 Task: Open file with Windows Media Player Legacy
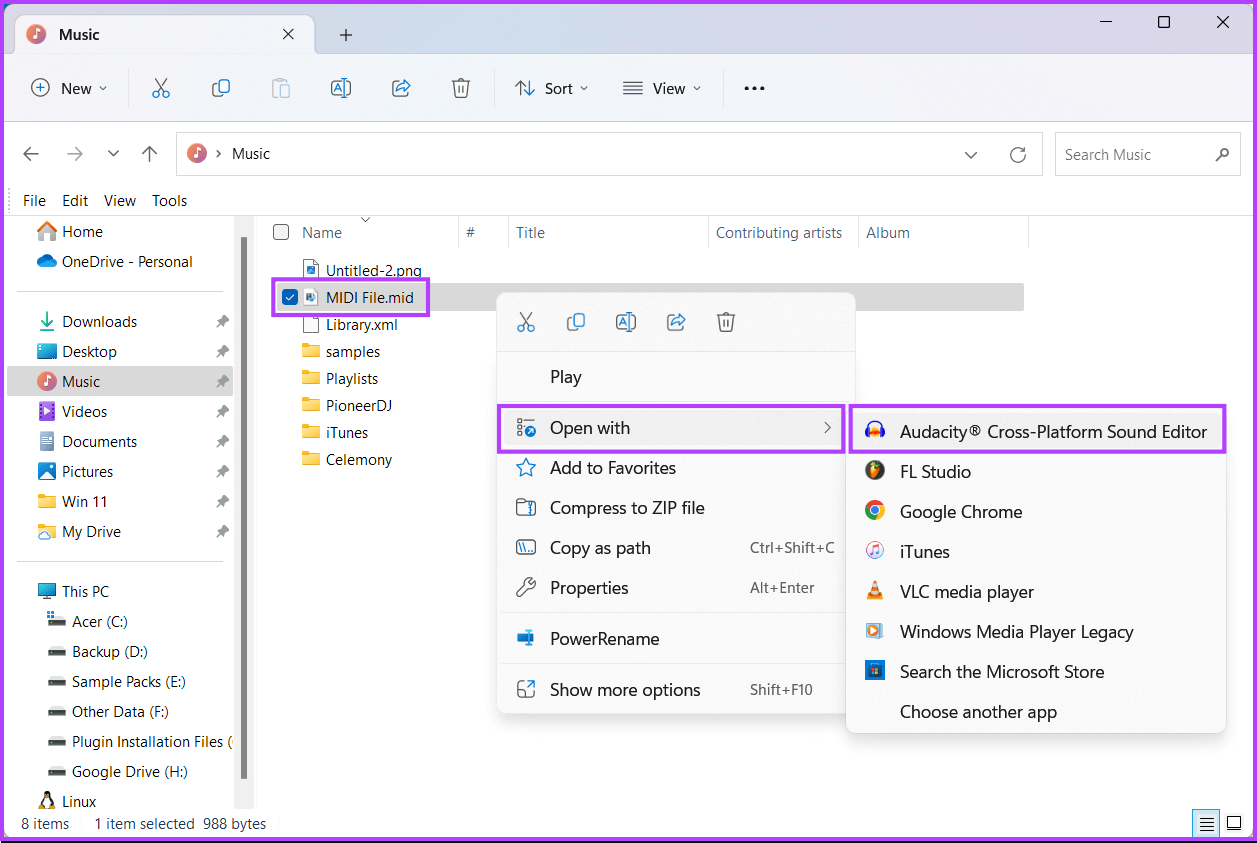click(1036, 632)
